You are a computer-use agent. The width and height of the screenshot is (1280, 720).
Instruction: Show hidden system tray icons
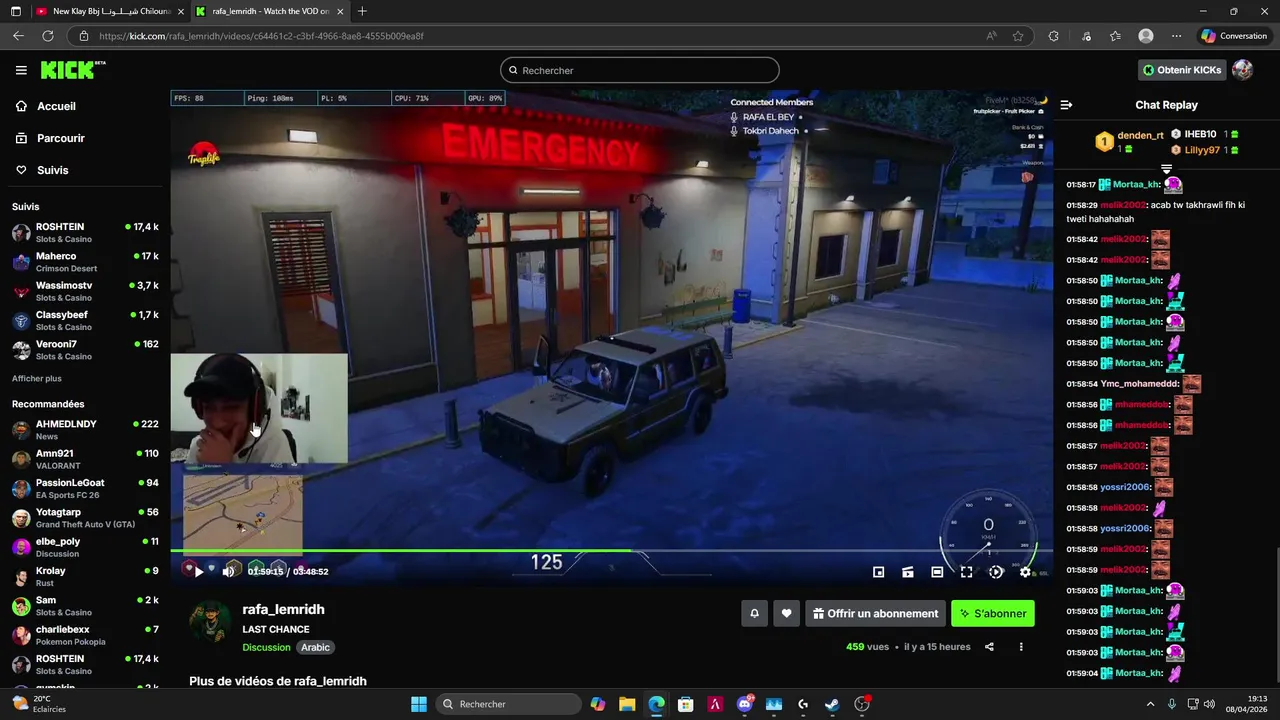click(x=1150, y=704)
